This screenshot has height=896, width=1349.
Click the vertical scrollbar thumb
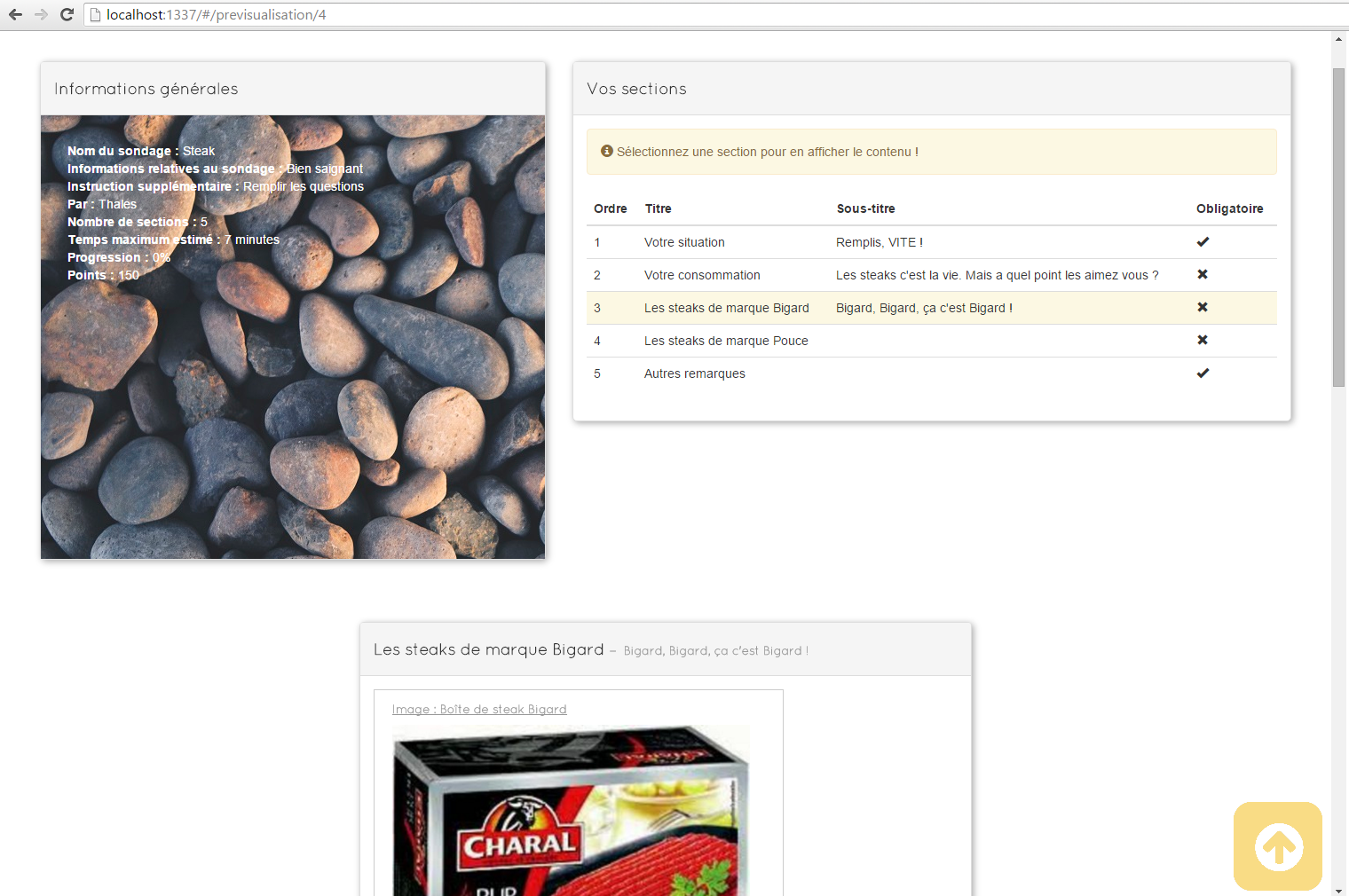(1338, 227)
